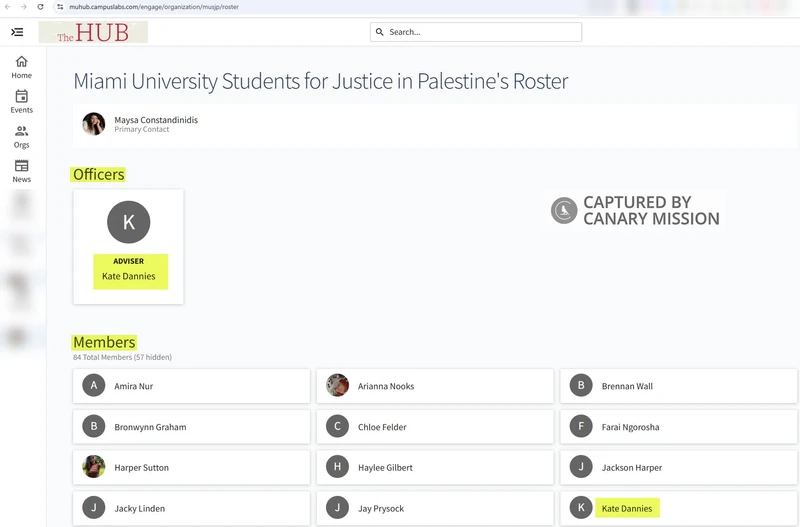Image resolution: width=800 pixels, height=527 pixels.
Task: Open member Farai Ngorosha
Action: coord(679,427)
